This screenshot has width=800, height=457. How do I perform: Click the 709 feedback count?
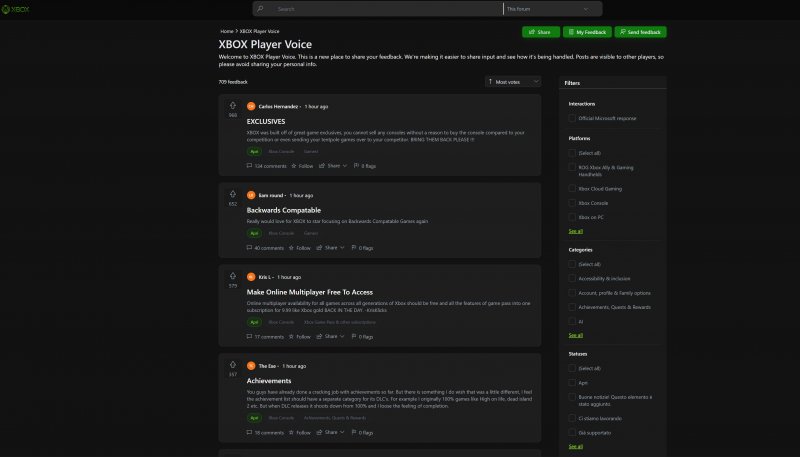point(233,82)
